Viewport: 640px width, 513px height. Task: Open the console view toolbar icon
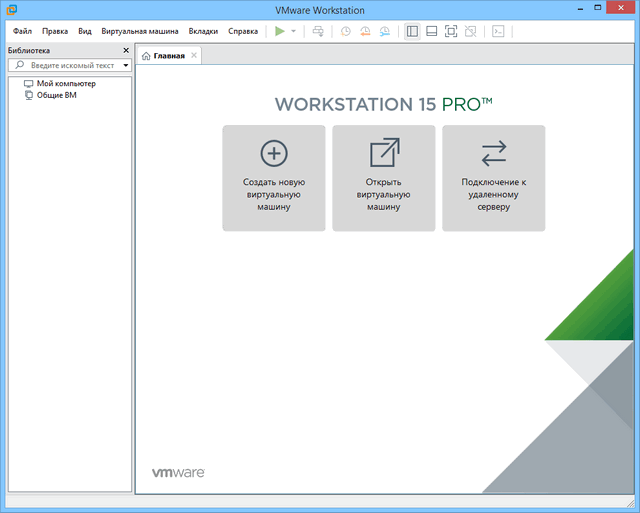point(498,31)
